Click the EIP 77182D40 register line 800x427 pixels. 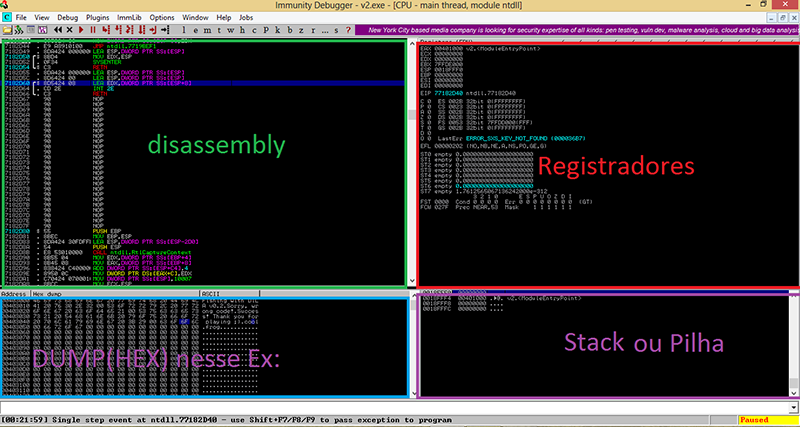point(468,94)
